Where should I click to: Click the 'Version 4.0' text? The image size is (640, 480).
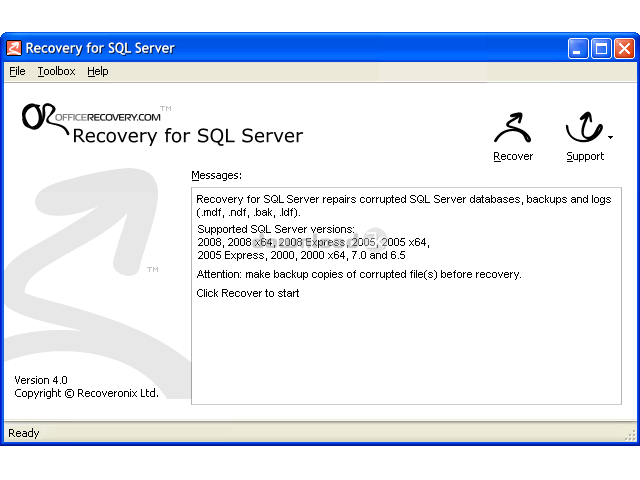pyautogui.click(x=41, y=380)
